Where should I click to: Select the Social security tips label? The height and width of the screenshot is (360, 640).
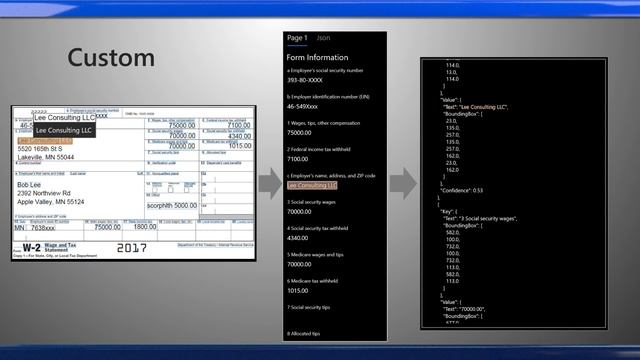pyautogui.click(x=308, y=307)
